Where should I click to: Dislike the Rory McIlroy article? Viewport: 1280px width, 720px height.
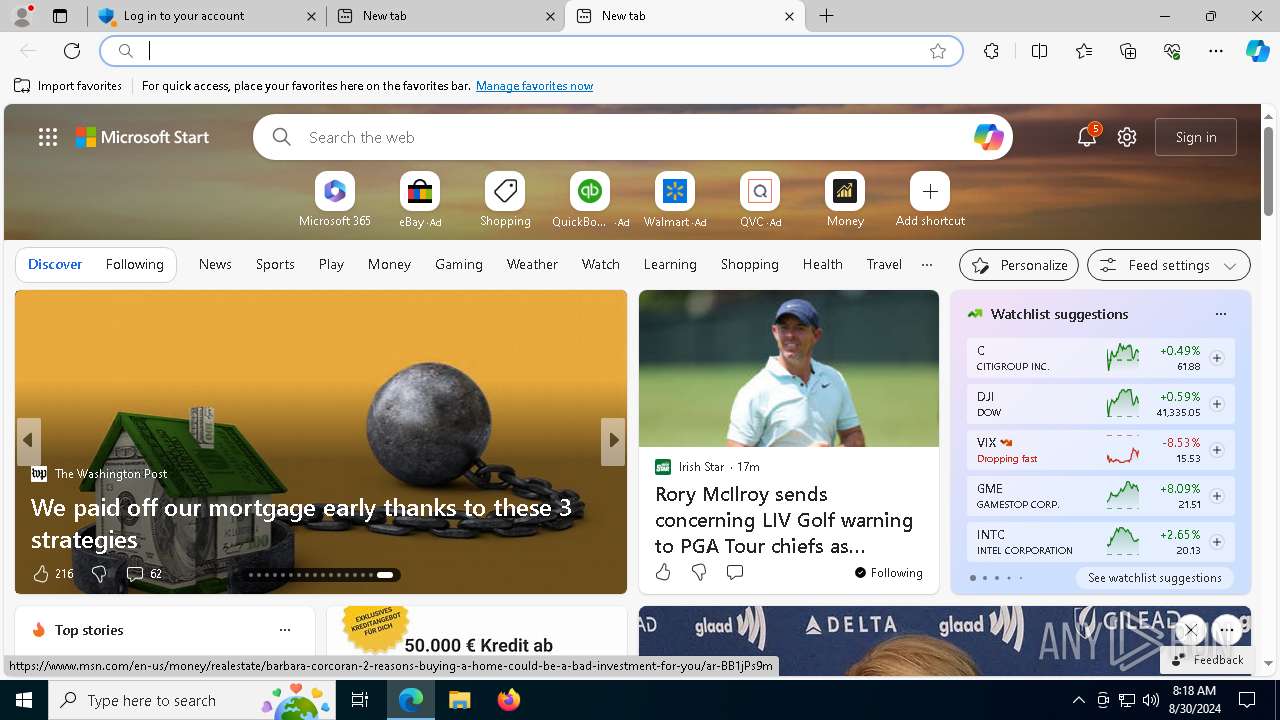(x=699, y=572)
